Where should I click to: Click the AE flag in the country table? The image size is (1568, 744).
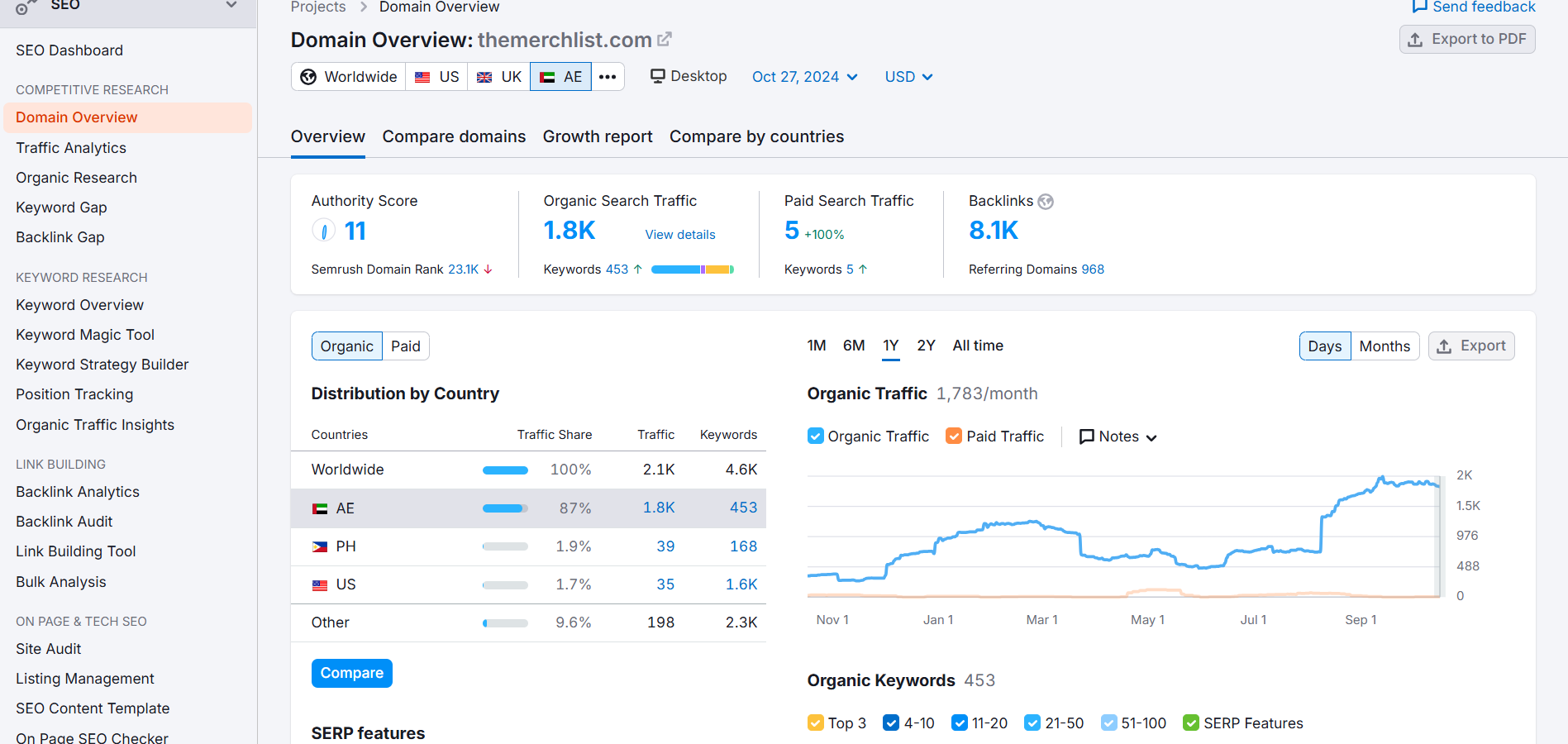pos(320,508)
